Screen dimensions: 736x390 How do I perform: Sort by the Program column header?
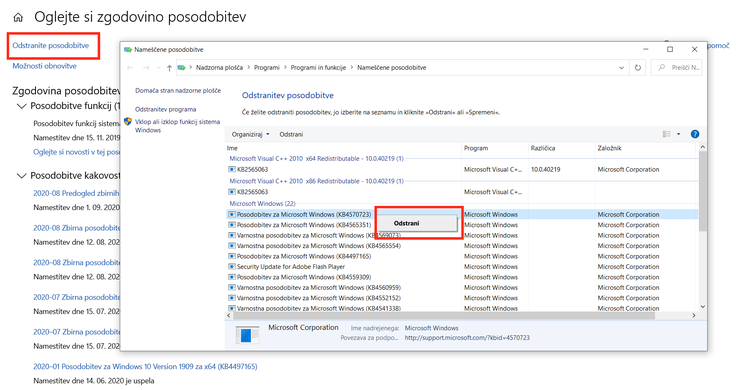point(495,148)
